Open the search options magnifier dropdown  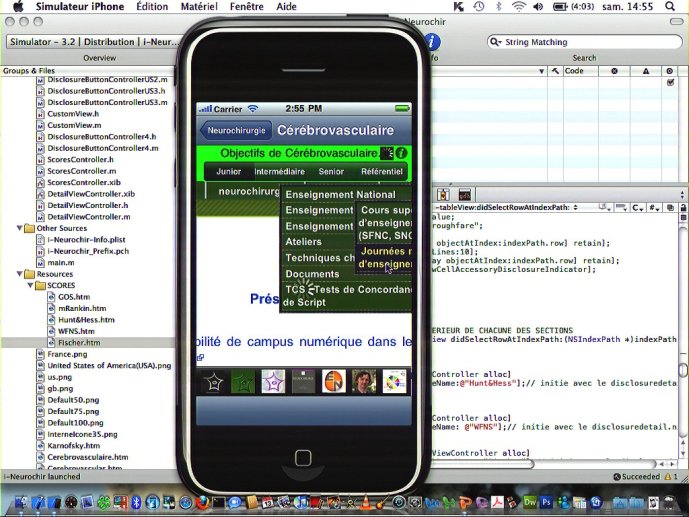pos(495,42)
